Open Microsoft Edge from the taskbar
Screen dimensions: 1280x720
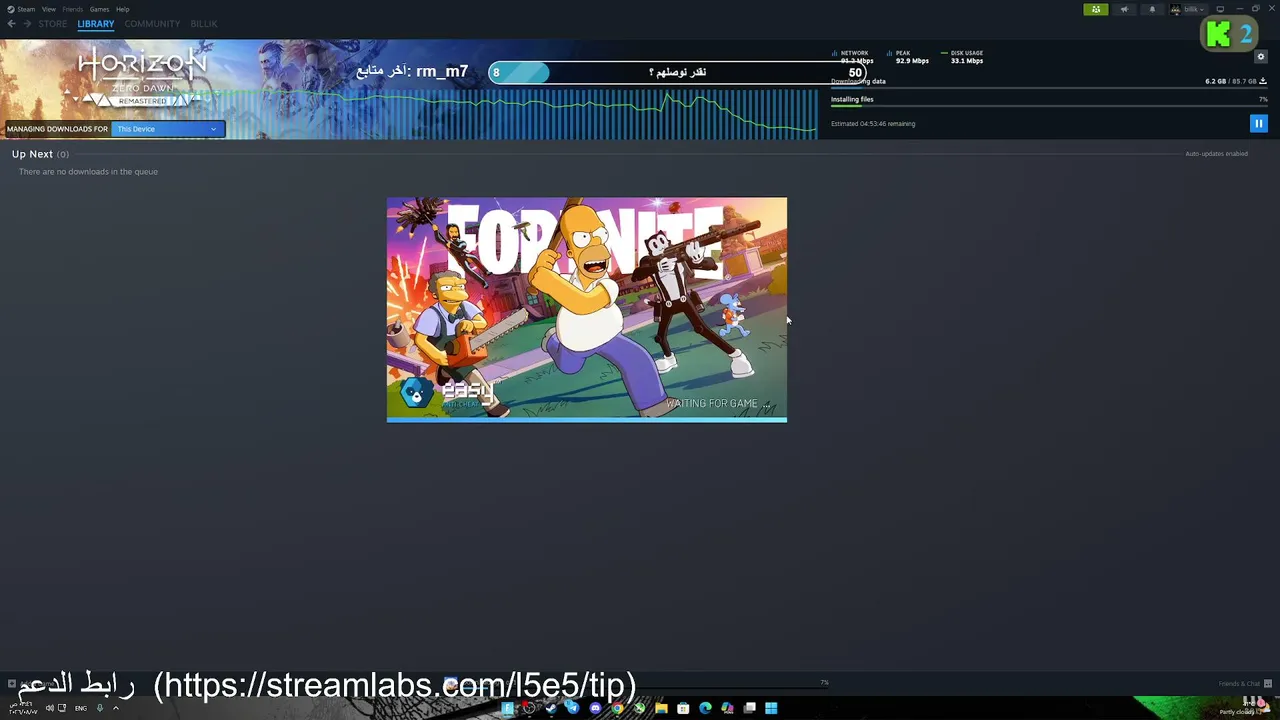[x=705, y=708]
